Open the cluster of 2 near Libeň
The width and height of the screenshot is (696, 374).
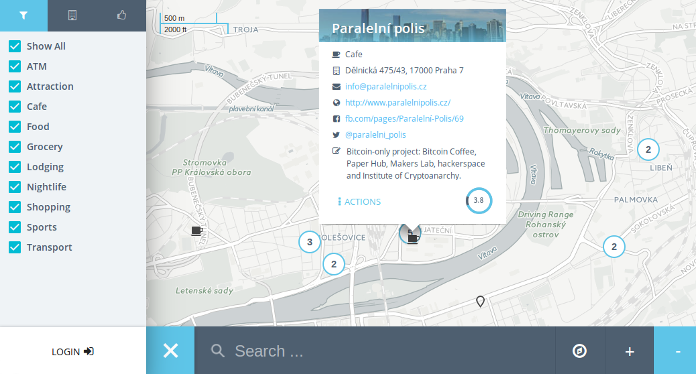click(x=648, y=150)
